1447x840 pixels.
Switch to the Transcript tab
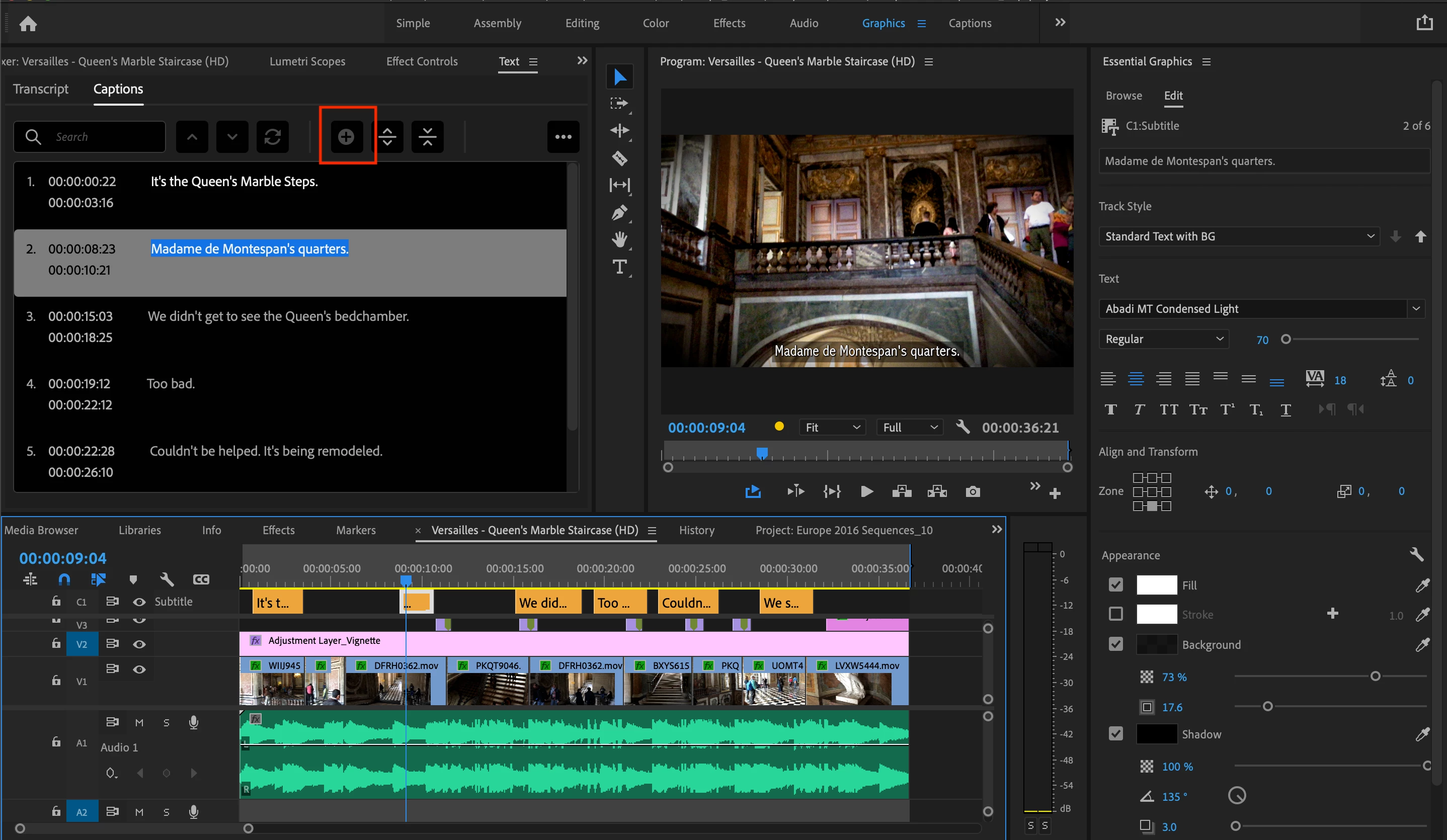click(x=40, y=89)
